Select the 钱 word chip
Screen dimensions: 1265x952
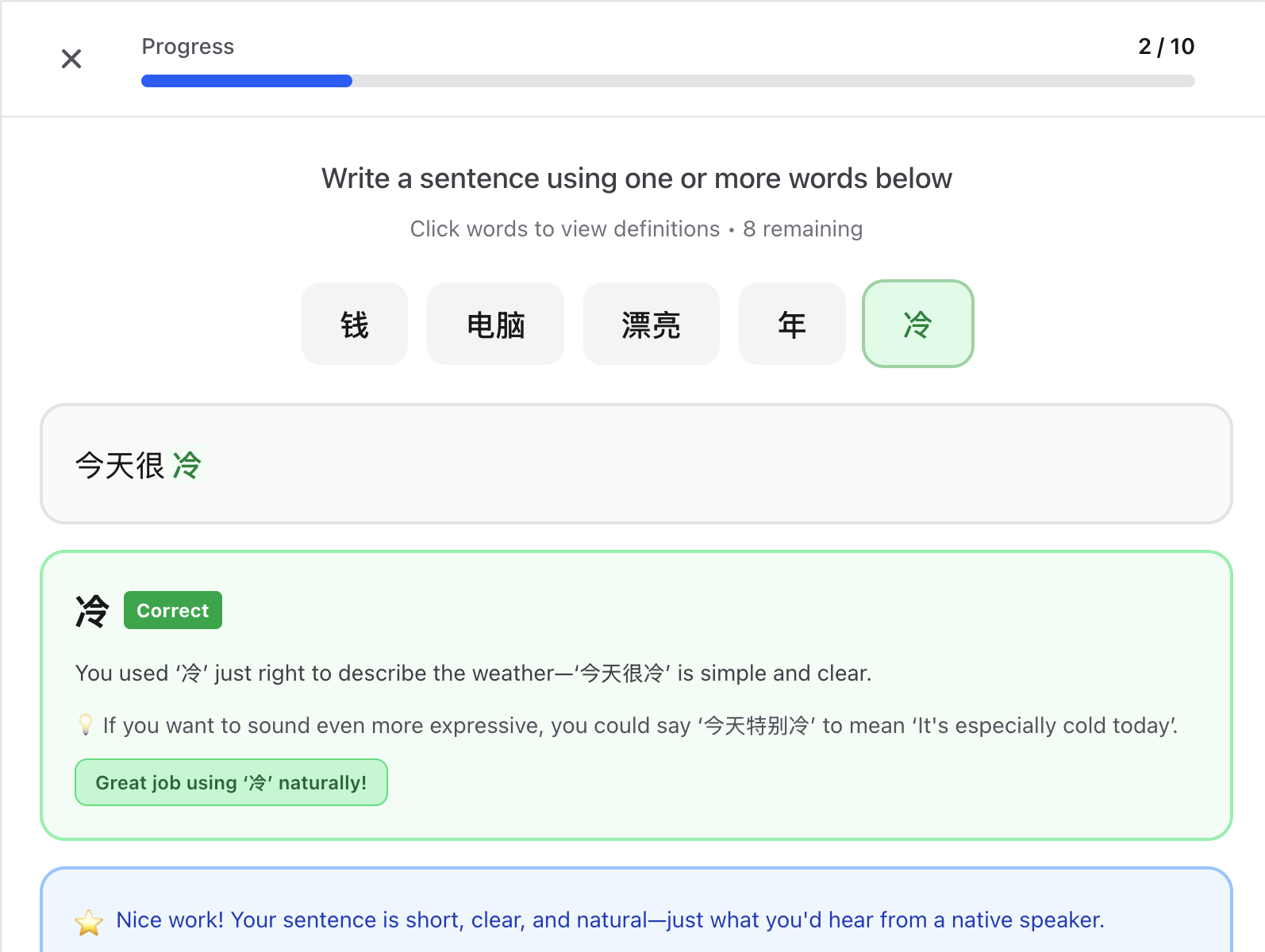click(x=355, y=324)
